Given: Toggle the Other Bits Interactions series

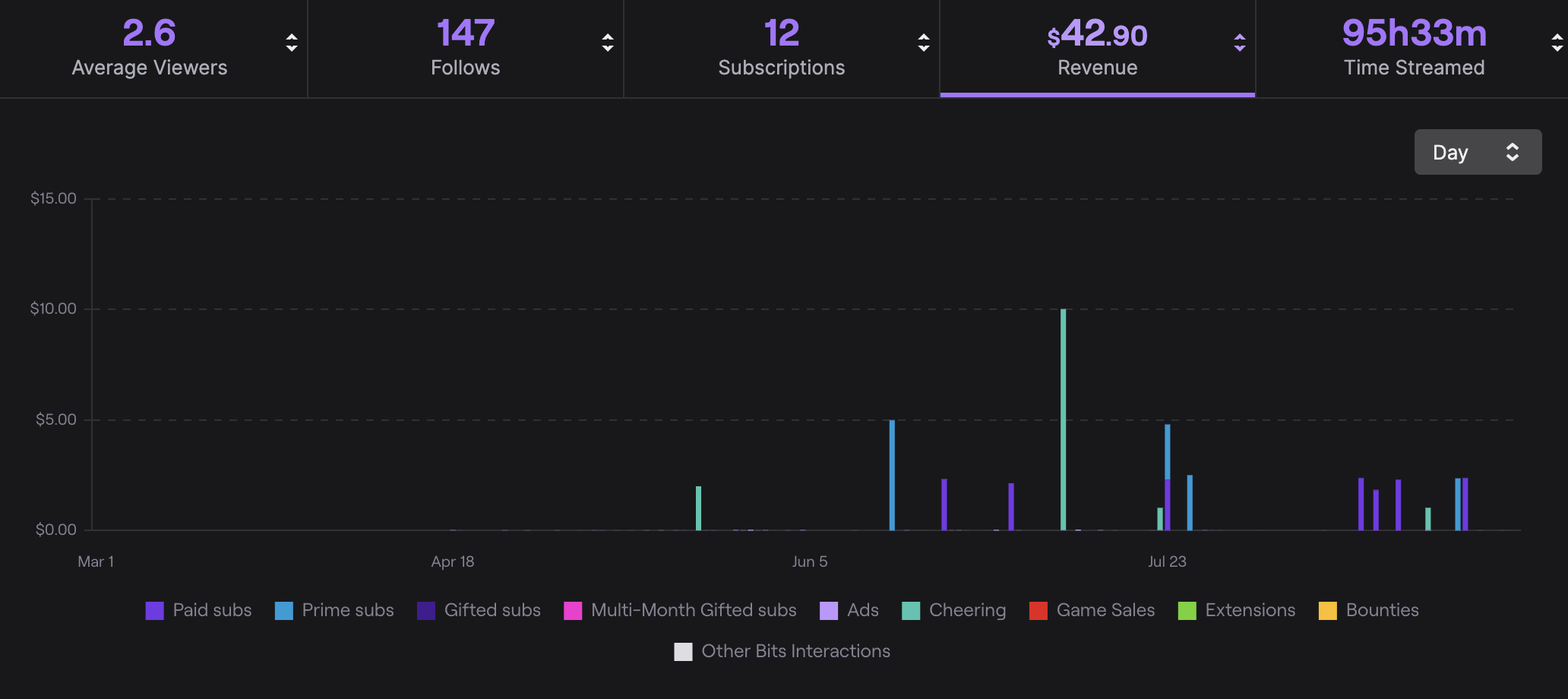Looking at the screenshot, I should (x=681, y=651).
